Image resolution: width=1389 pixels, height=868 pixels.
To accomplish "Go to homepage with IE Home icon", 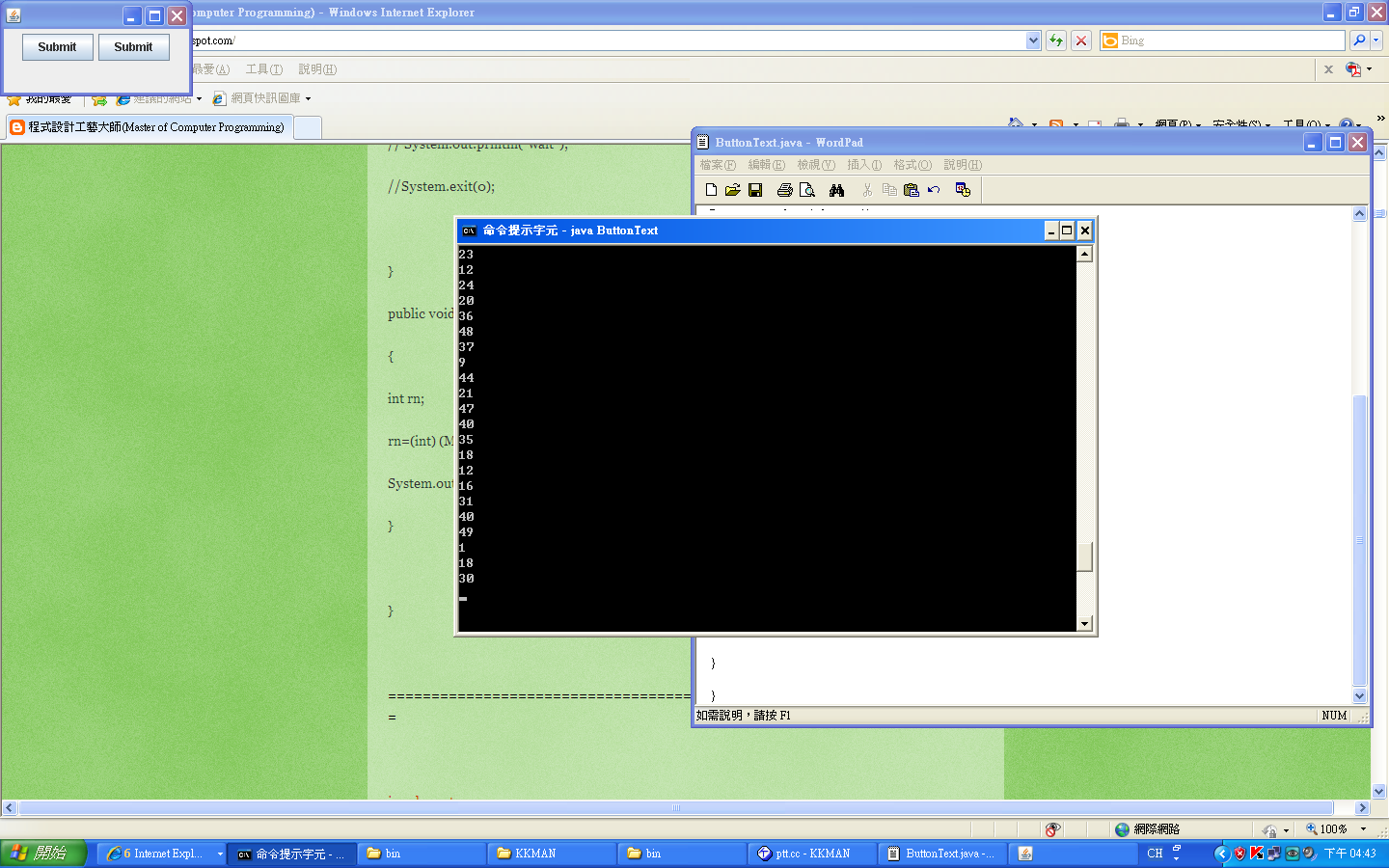I will [x=1016, y=123].
